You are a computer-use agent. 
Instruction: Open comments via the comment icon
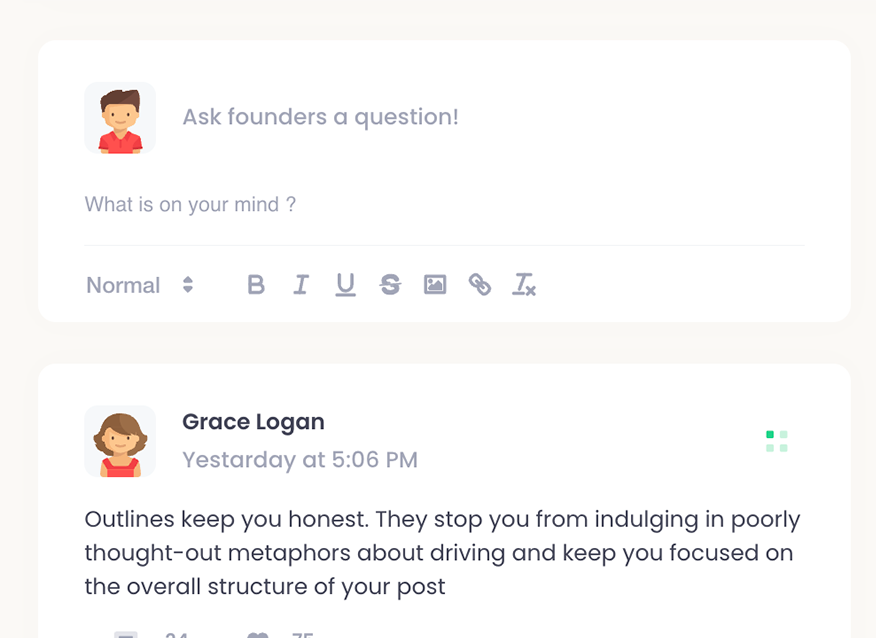(x=125, y=634)
